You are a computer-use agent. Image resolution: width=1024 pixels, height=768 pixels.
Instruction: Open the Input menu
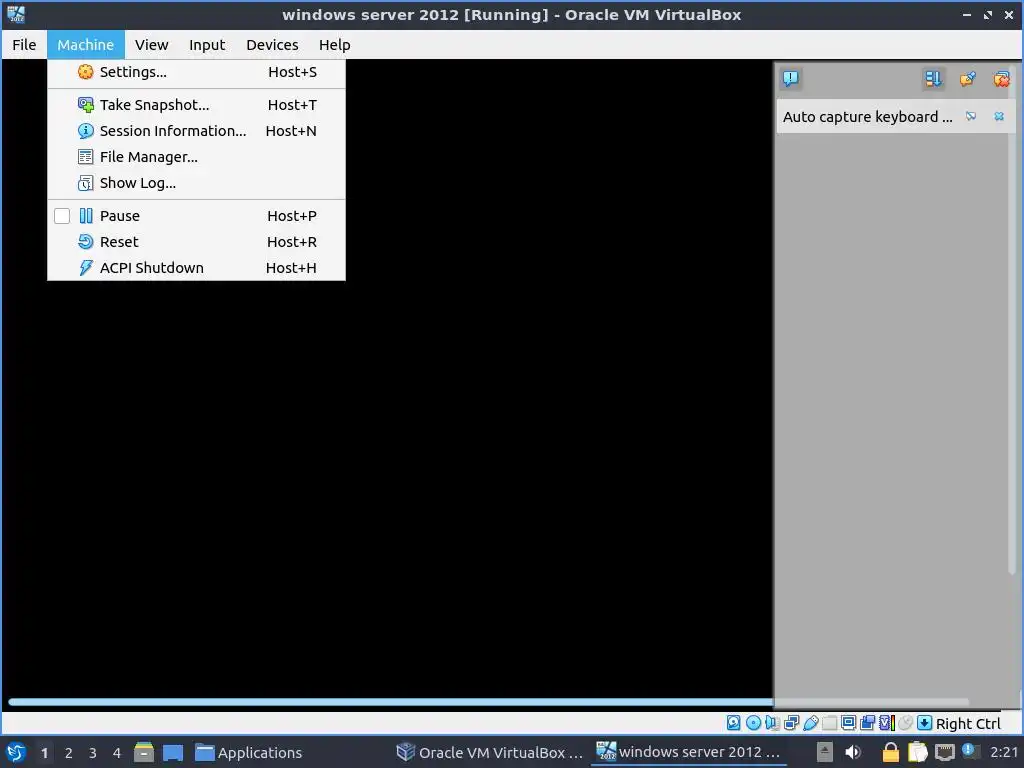point(207,44)
